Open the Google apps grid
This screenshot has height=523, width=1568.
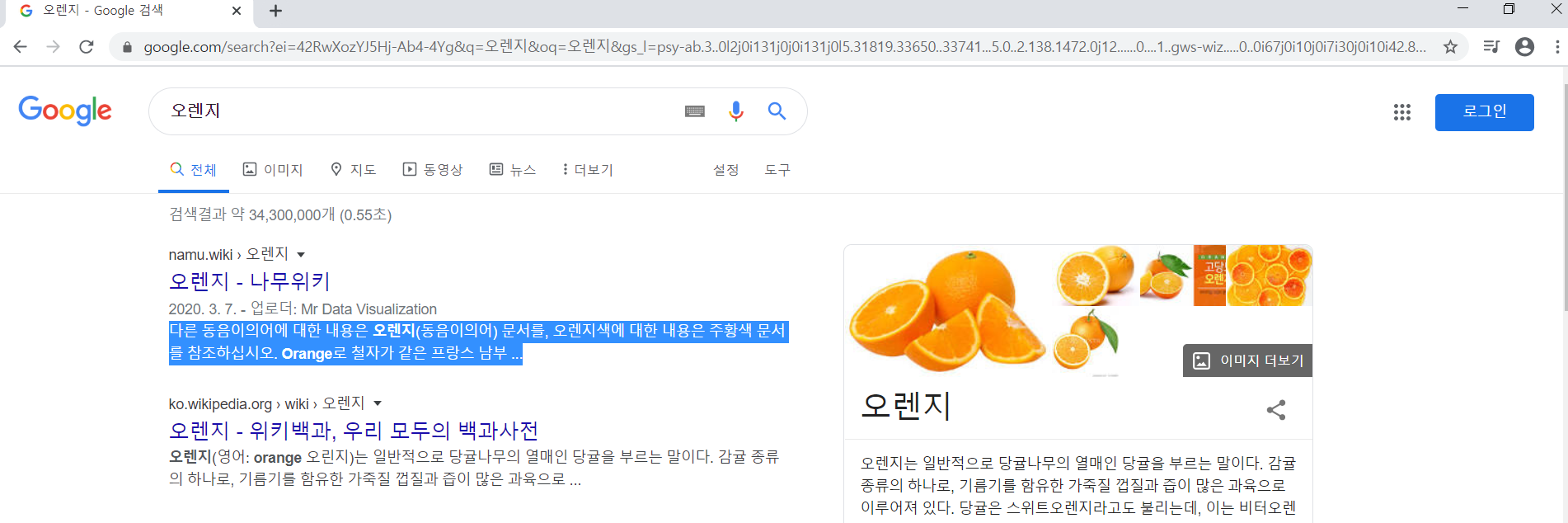click(1402, 112)
